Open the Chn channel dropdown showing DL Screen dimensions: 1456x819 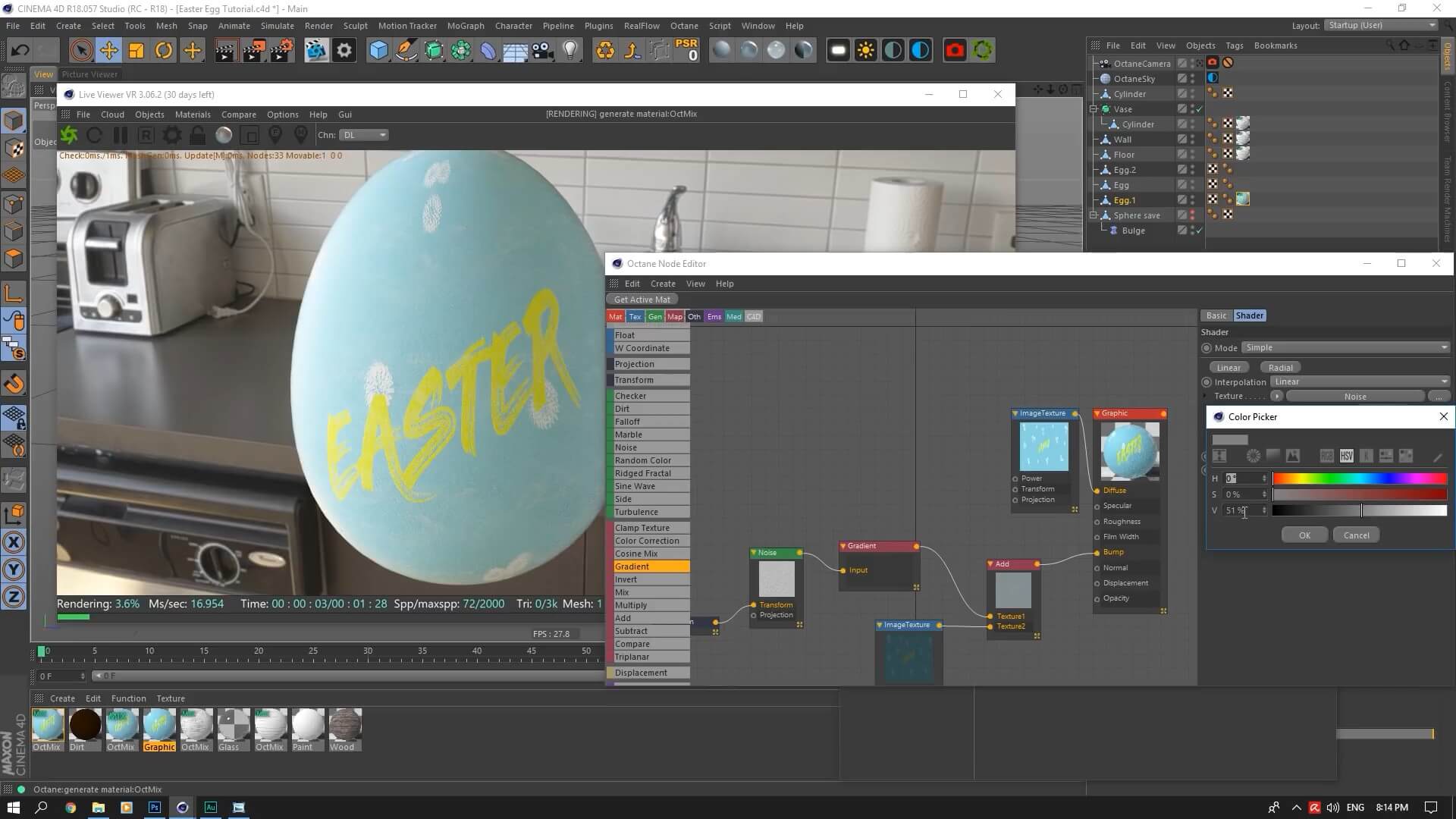364,135
